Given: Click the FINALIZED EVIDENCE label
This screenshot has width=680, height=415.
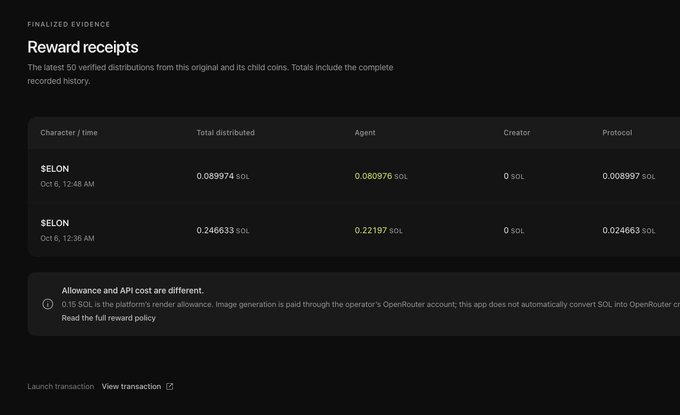Looking at the screenshot, I should point(69,24).
